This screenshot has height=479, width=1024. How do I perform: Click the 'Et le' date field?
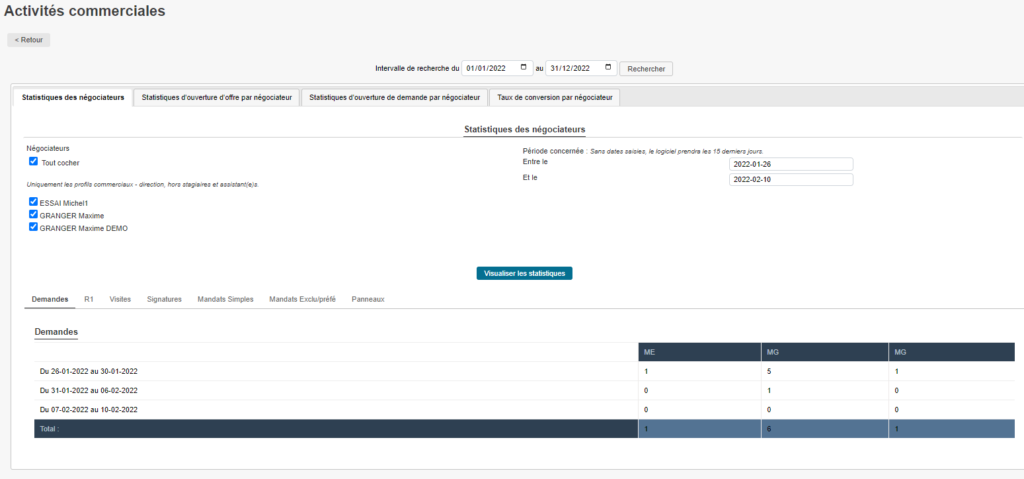tap(790, 180)
